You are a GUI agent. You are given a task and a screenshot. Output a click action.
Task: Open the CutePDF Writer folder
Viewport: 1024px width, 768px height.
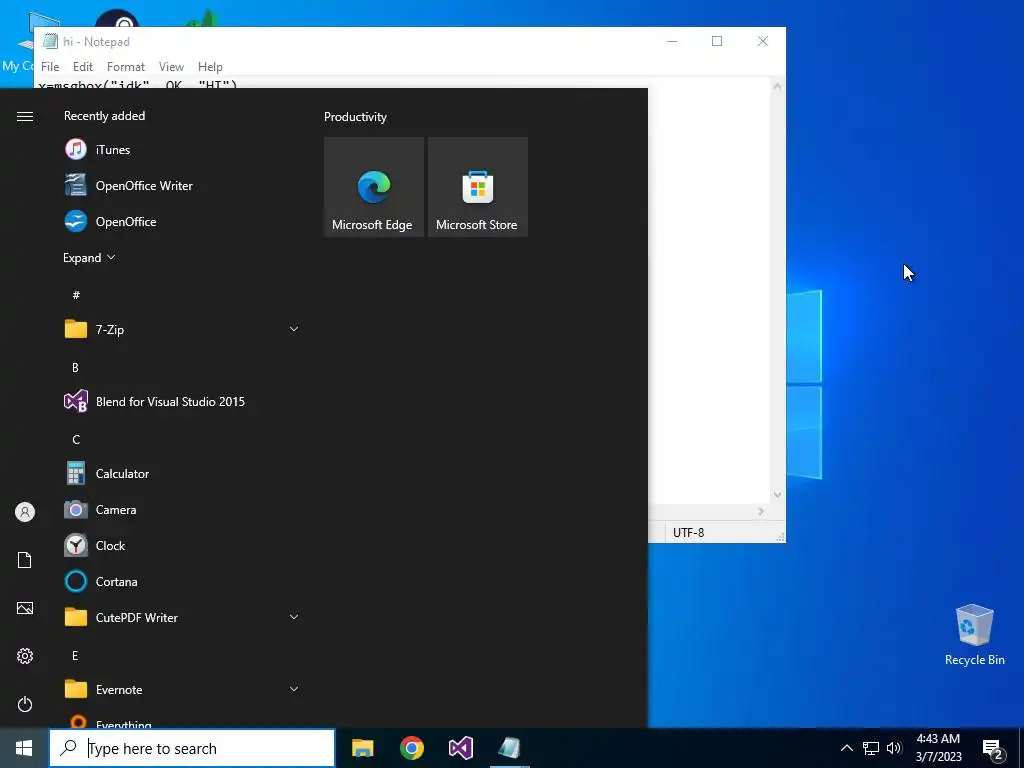tap(183, 617)
